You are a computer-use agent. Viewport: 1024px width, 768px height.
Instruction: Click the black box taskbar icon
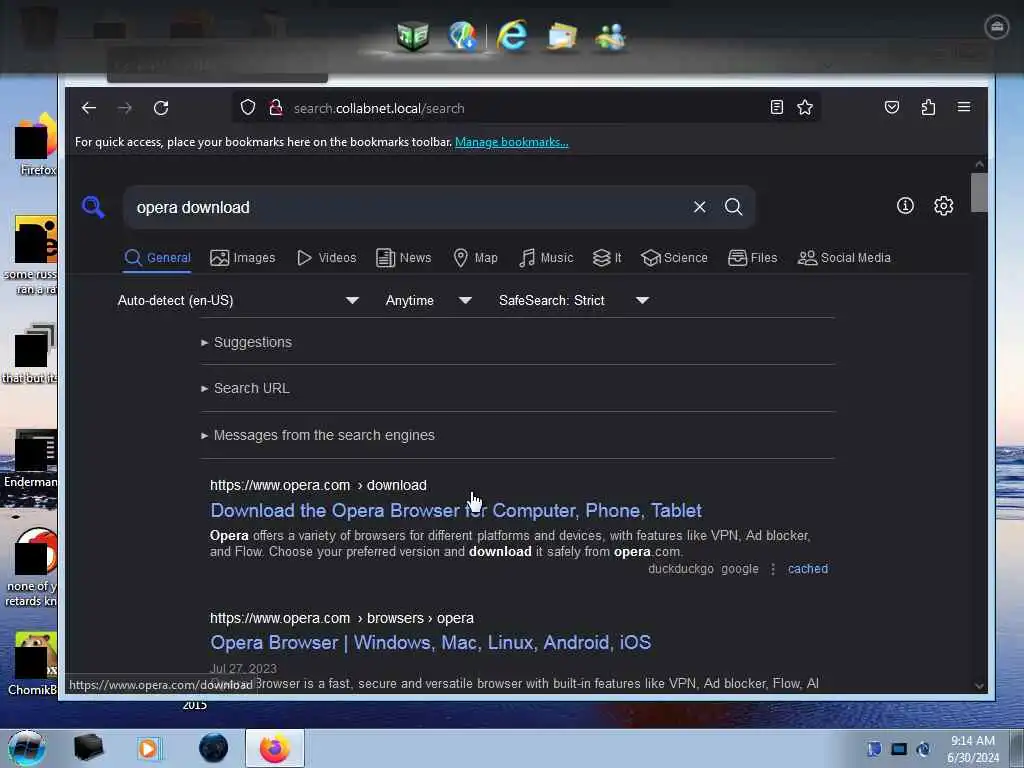(x=88, y=748)
